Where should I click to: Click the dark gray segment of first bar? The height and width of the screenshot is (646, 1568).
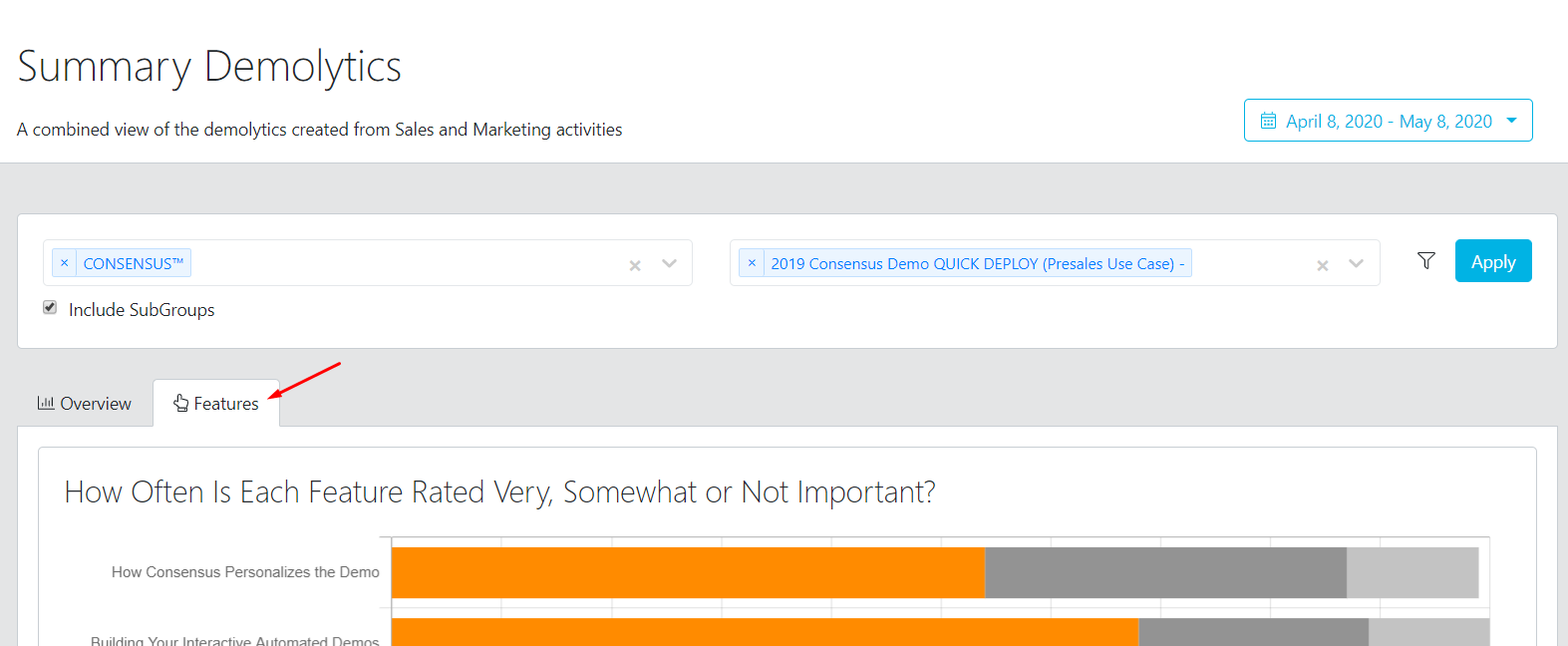pyautogui.click(x=1165, y=572)
